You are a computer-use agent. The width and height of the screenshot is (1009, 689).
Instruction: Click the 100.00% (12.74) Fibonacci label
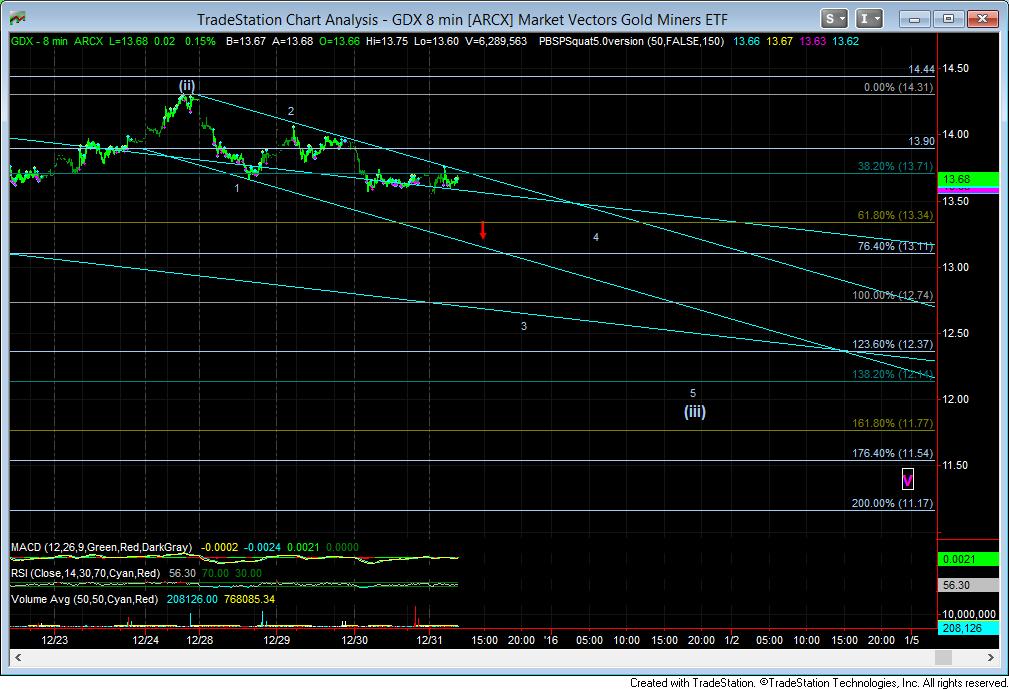[893, 295]
